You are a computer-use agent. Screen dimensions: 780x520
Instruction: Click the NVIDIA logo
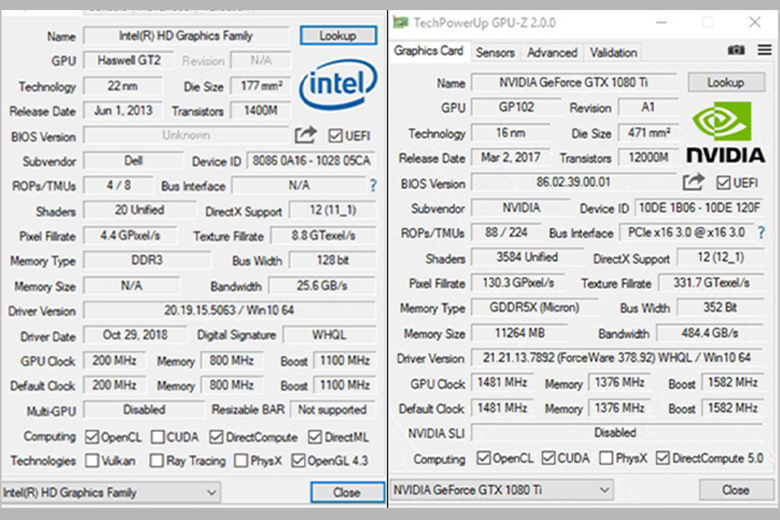coord(726,132)
